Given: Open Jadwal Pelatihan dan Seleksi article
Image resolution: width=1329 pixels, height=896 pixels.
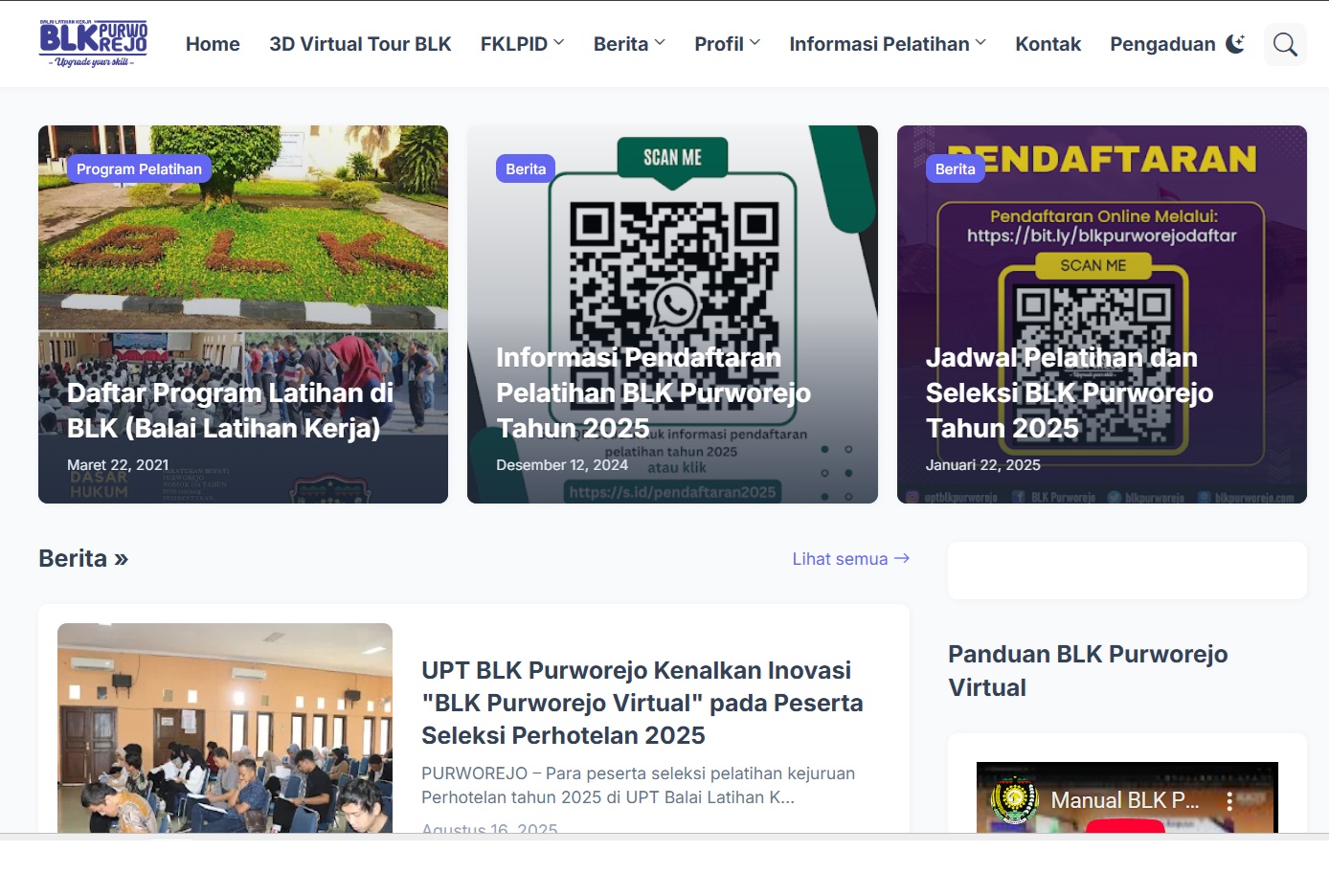Looking at the screenshot, I should pyautogui.click(x=1069, y=393).
